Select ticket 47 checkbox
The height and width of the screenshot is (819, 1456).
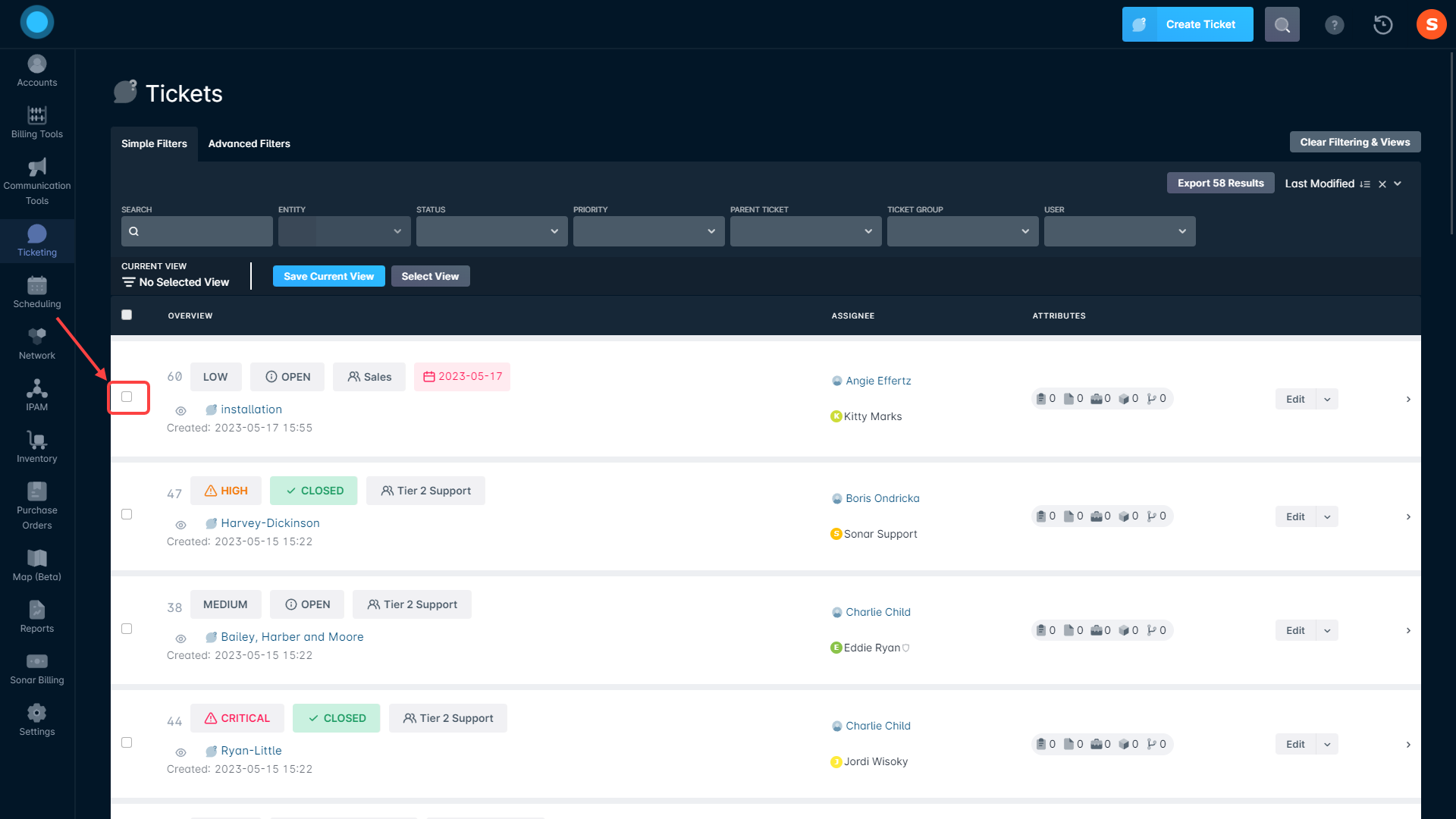[127, 514]
